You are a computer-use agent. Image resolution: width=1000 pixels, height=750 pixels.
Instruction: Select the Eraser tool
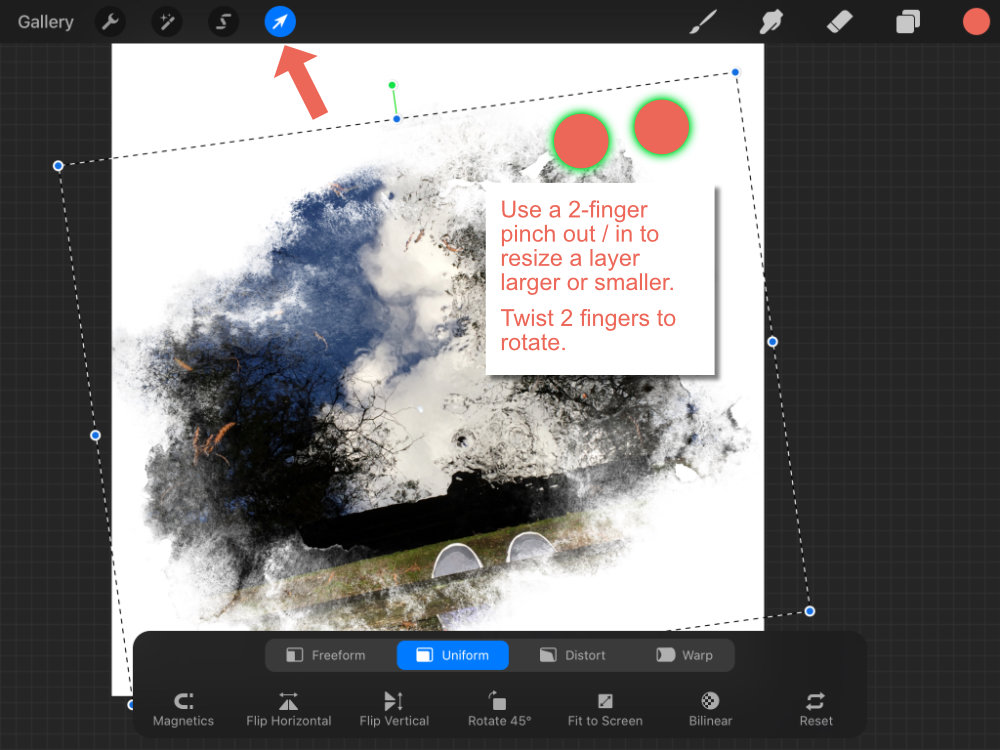pyautogui.click(x=839, y=22)
